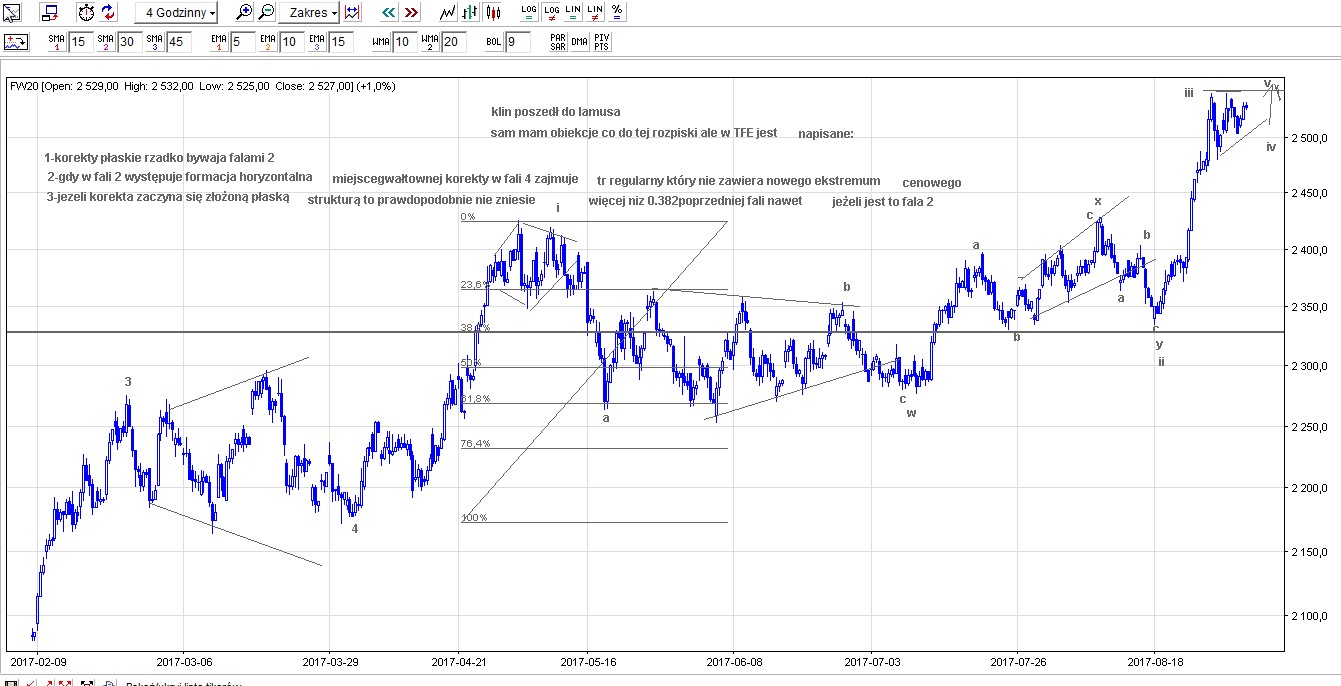Image resolution: width=1341 pixels, height=686 pixels.
Task: Click the SMA 3 period field
Action: coord(178,42)
